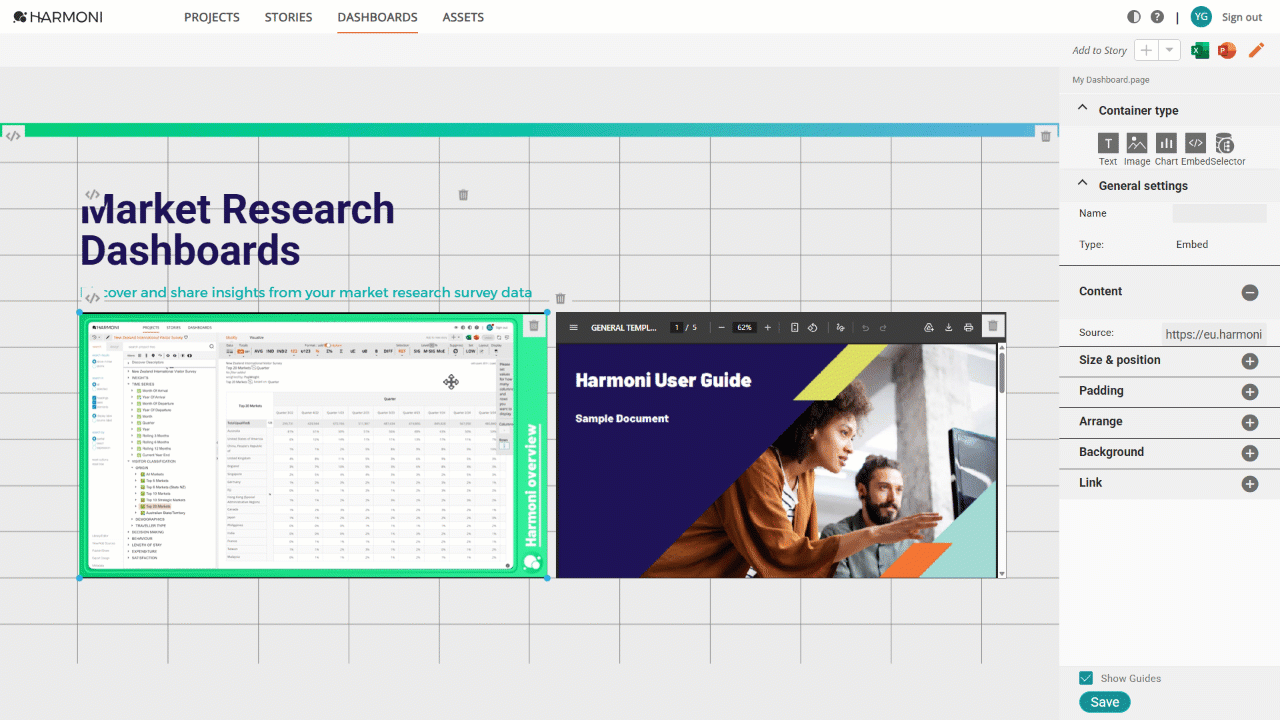The image size is (1280, 720).
Task: Click the Harmoni User Guide PDF page
Action: pyautogui.click(x=776, y=459)
